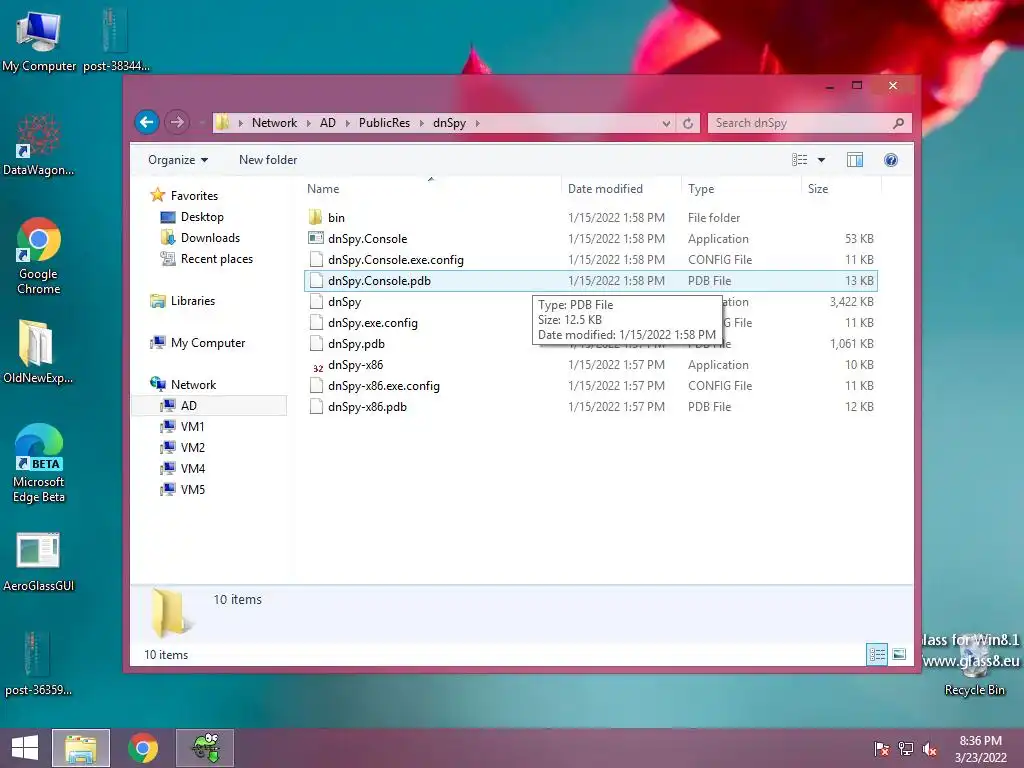
Task: Sort by Date modified column header
Action: pos(621,189)
